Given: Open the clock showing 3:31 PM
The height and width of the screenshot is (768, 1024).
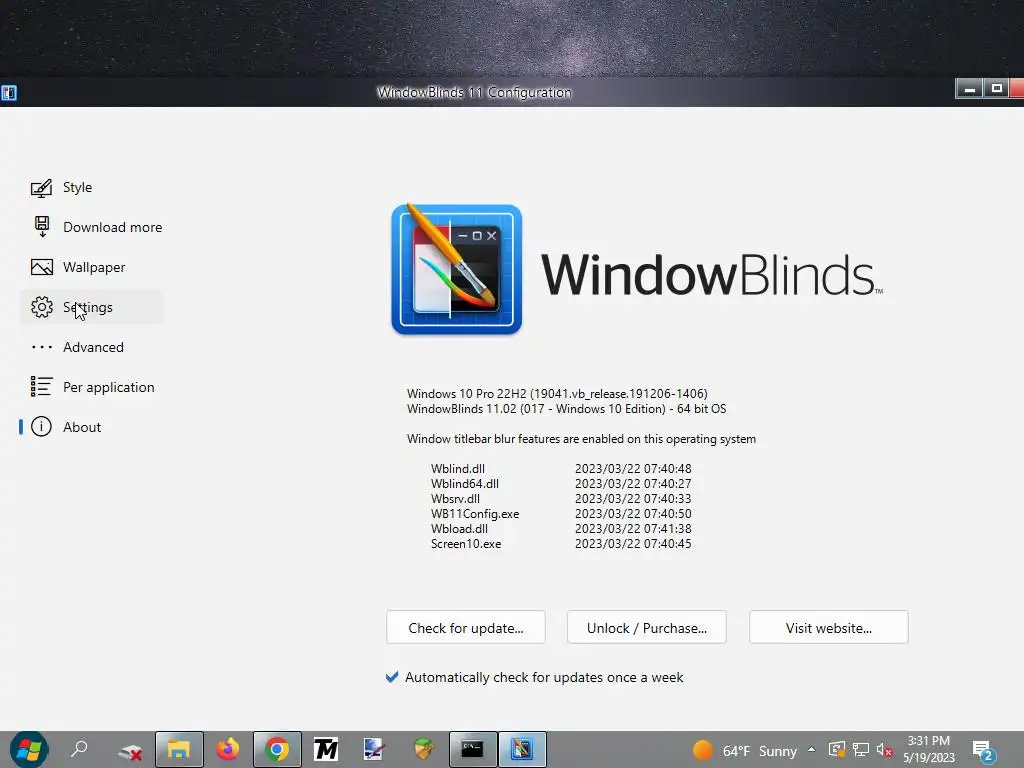Looking at the screenshot, I should point(929,749).
